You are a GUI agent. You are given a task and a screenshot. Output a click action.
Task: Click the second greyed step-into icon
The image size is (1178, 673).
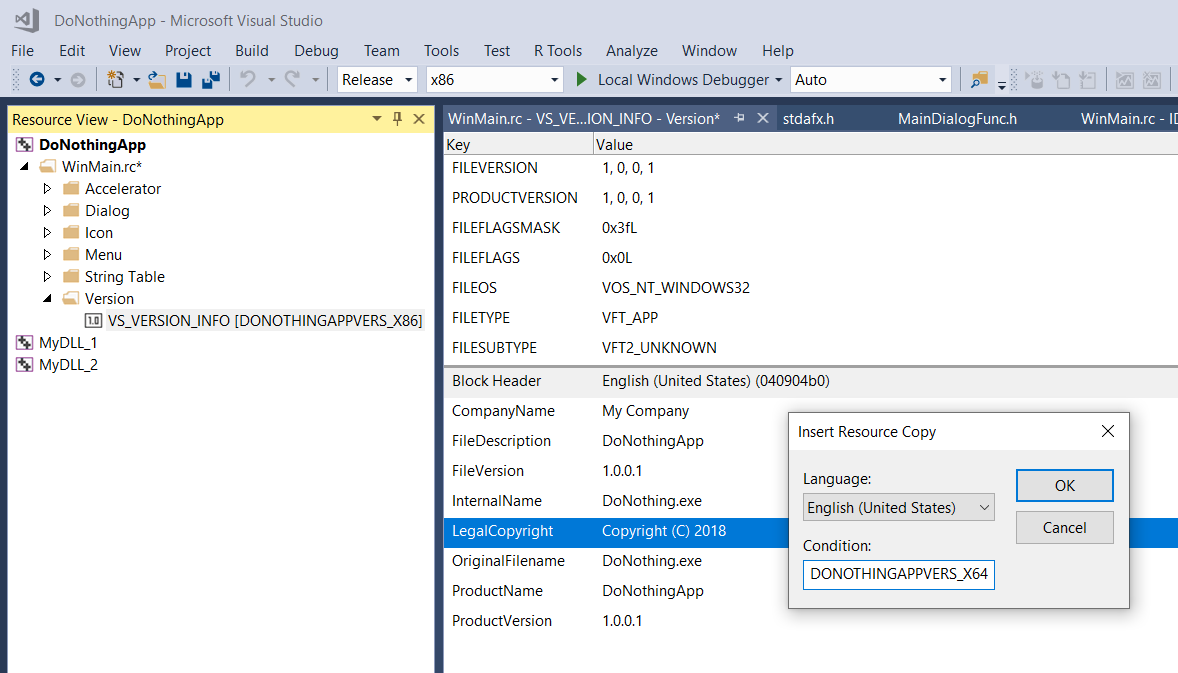coord(1062,80)
